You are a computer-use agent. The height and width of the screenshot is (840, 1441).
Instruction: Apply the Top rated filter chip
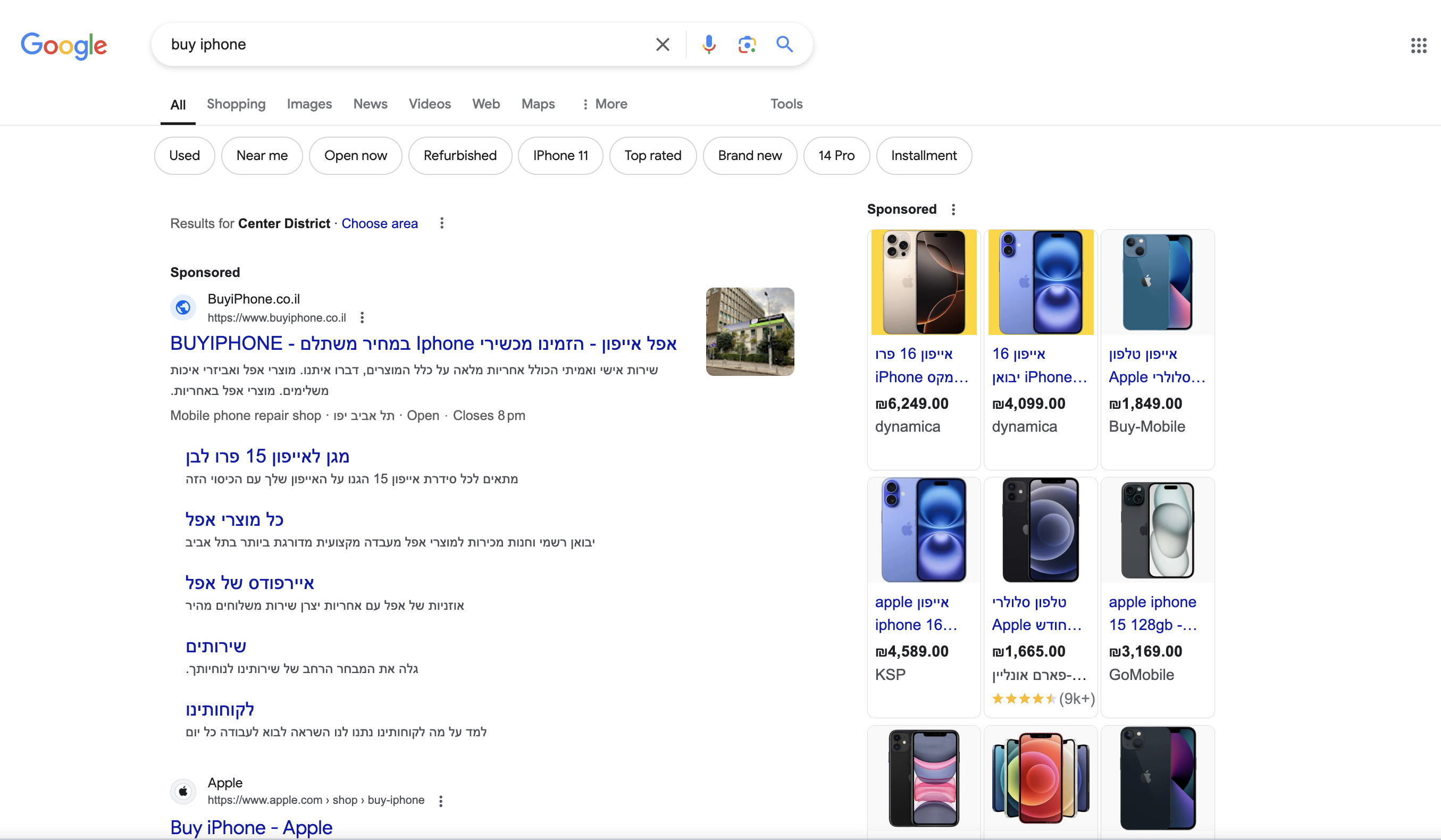click(x=653, y=156)
